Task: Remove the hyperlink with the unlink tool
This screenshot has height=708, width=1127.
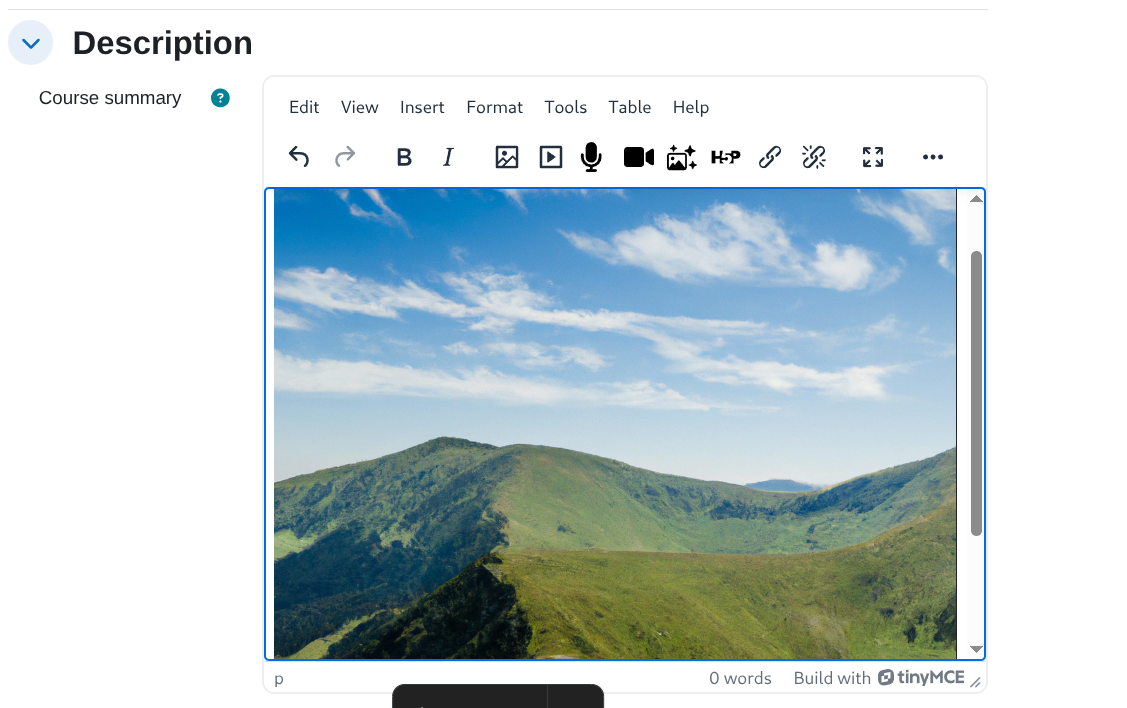Action: [813, 157]
